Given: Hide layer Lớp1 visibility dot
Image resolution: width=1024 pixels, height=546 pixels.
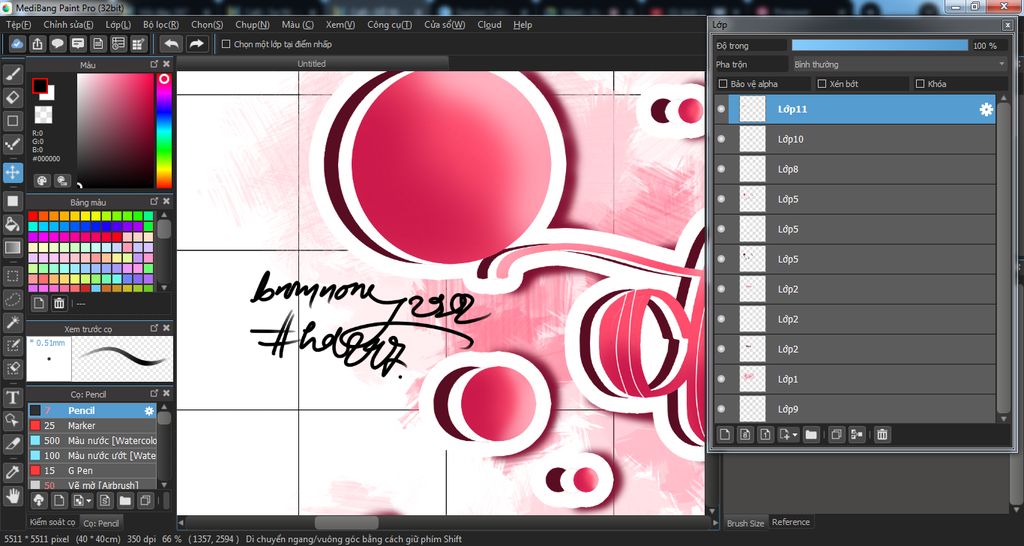Looking at the screenshot, I should (x=721, y=379).
